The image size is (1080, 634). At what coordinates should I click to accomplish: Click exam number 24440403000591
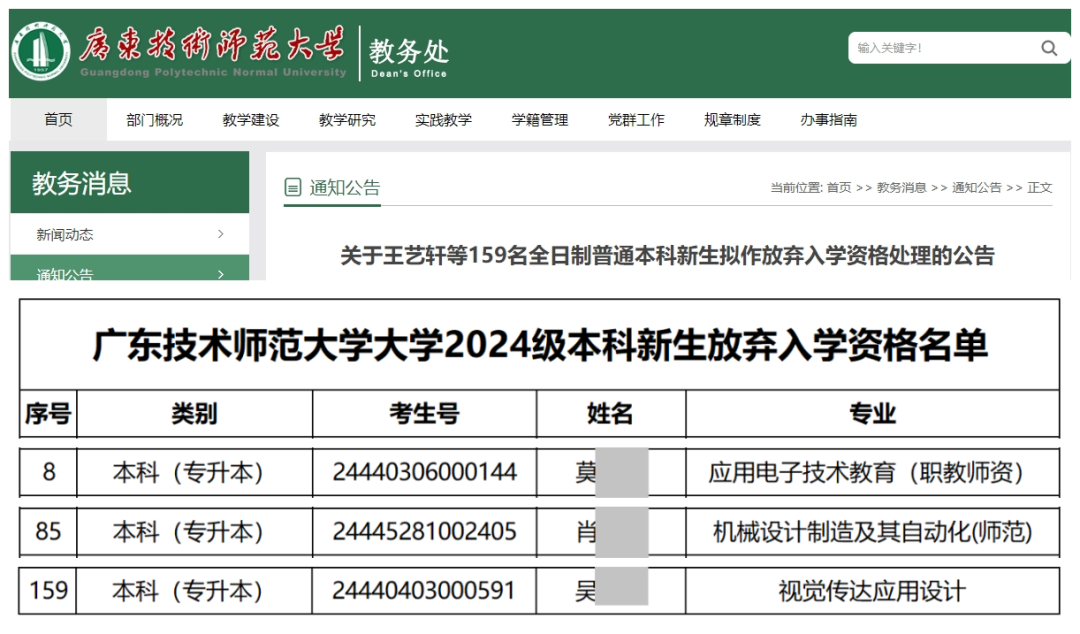coord(424,591)
